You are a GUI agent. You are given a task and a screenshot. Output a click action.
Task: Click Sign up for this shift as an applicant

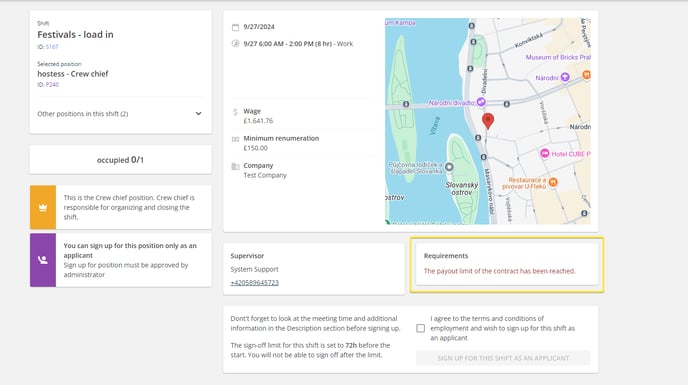(x=503, y=358)
